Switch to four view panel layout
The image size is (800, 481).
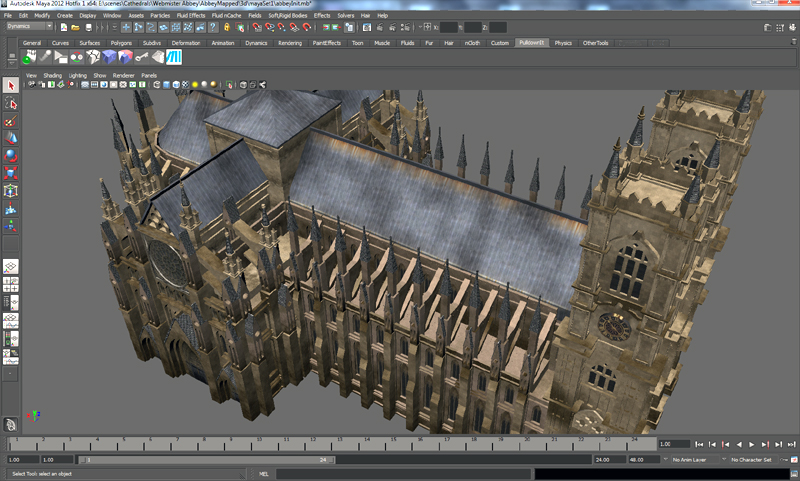coord(11,285)
